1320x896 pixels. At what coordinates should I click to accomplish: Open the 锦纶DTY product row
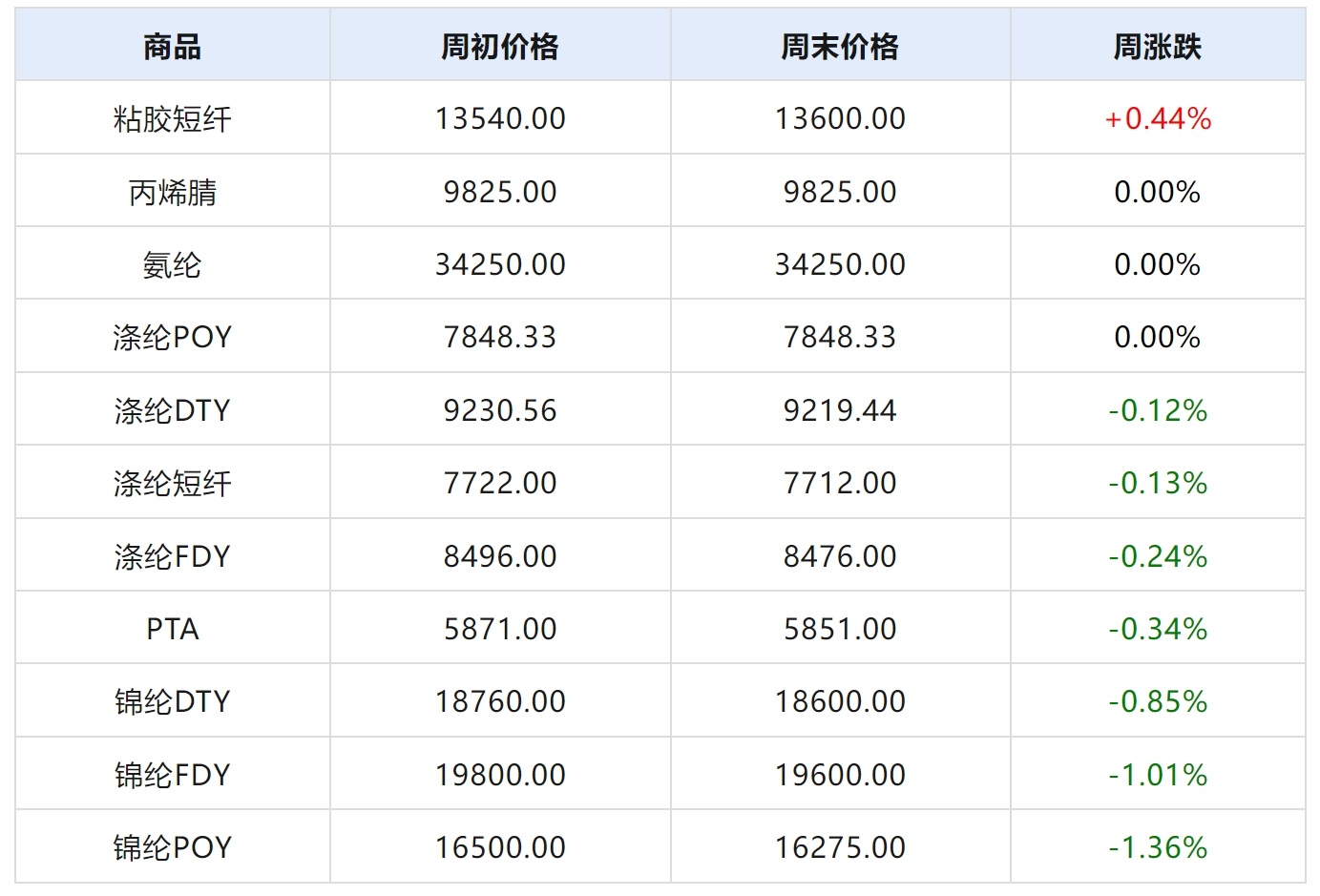coord(172,701)
